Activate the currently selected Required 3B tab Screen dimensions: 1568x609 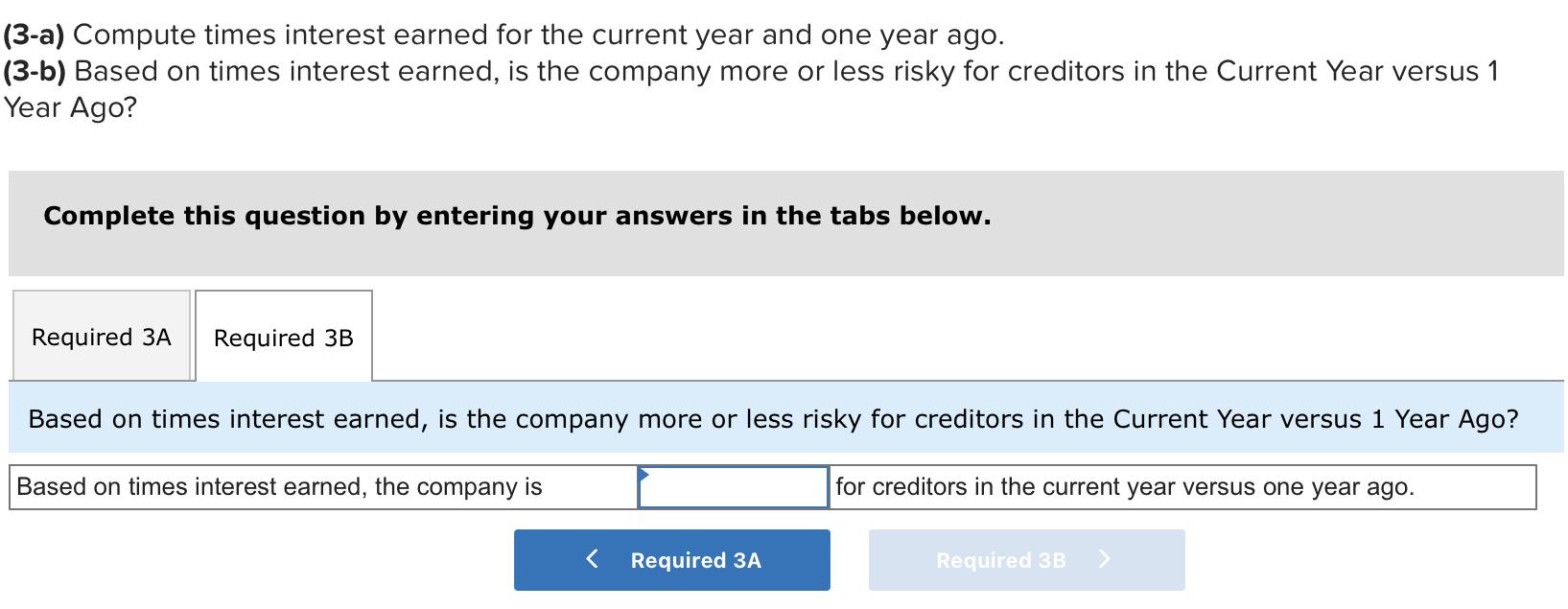point(283,338)
